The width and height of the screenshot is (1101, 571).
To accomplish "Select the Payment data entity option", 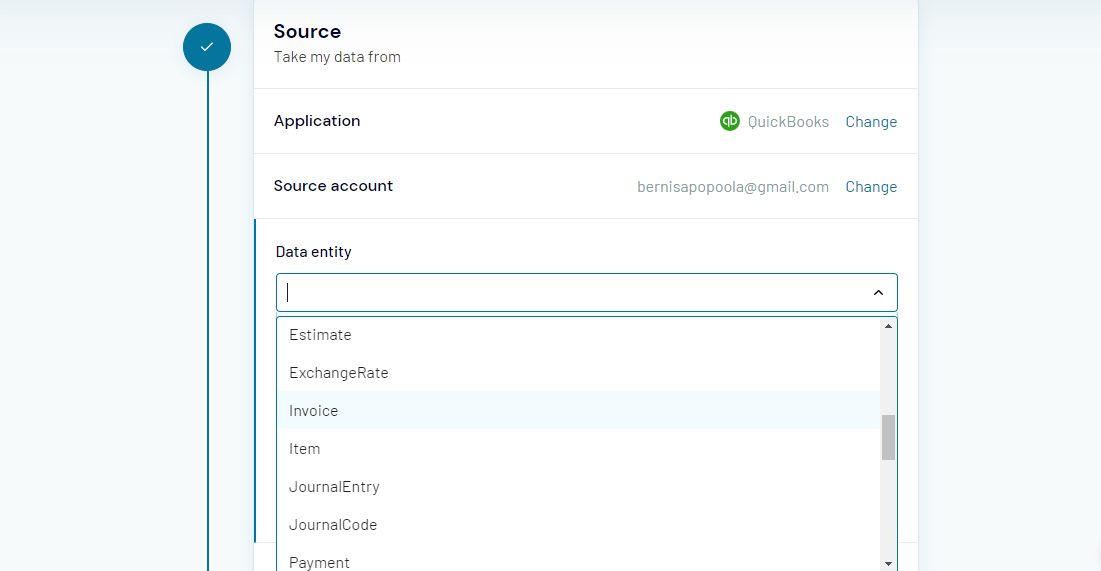I will coord(579,561).
